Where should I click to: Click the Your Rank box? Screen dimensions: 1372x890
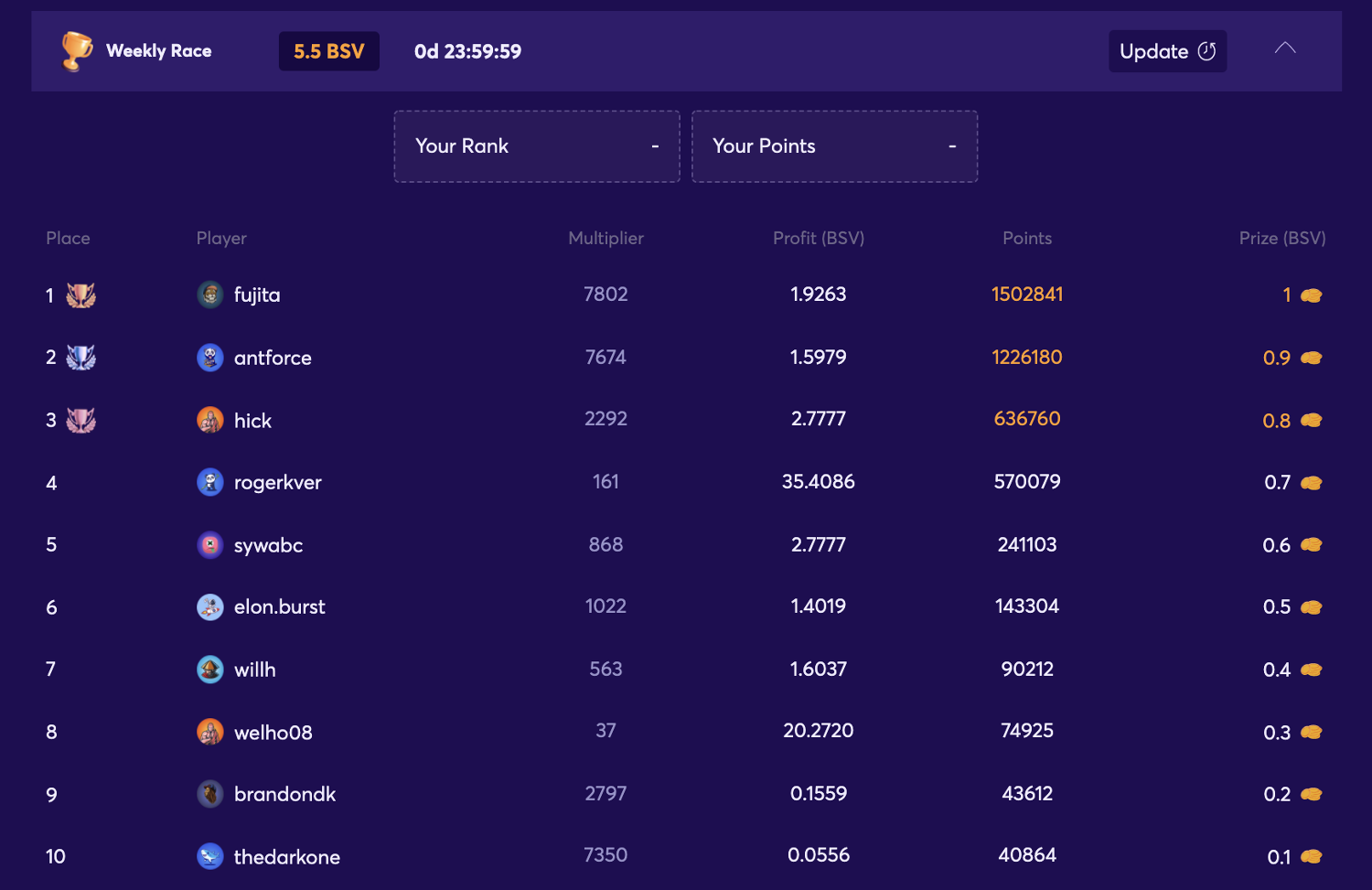(537, 146)
